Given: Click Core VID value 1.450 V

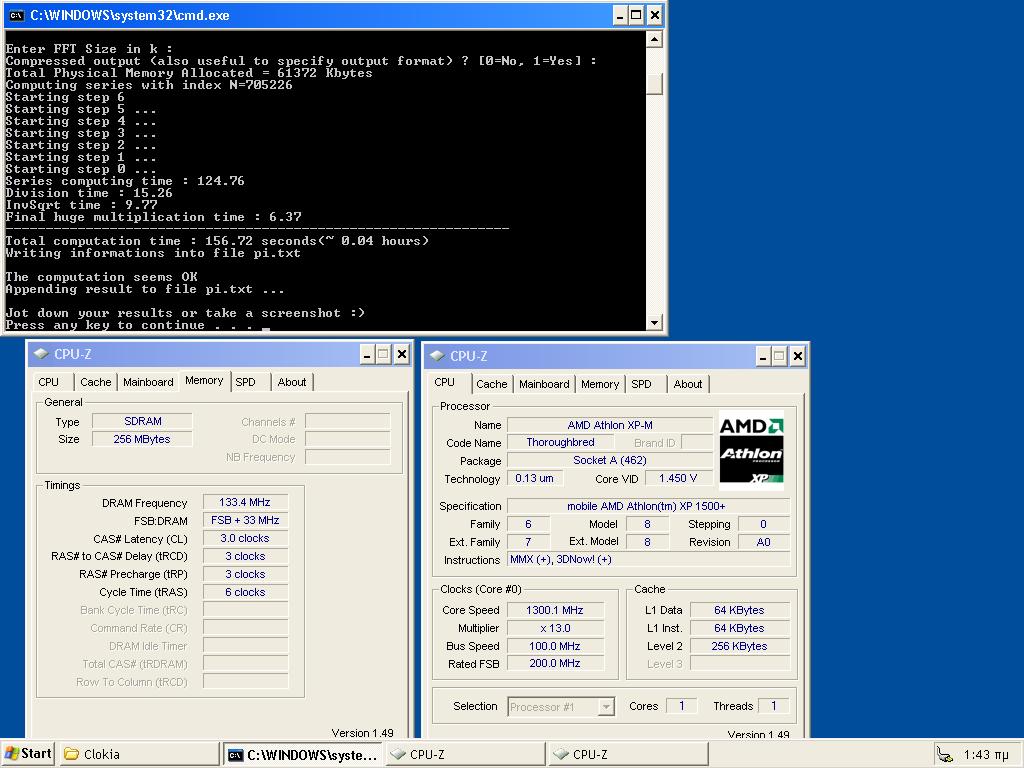Looking at the screenshot, I should [678, 478].
